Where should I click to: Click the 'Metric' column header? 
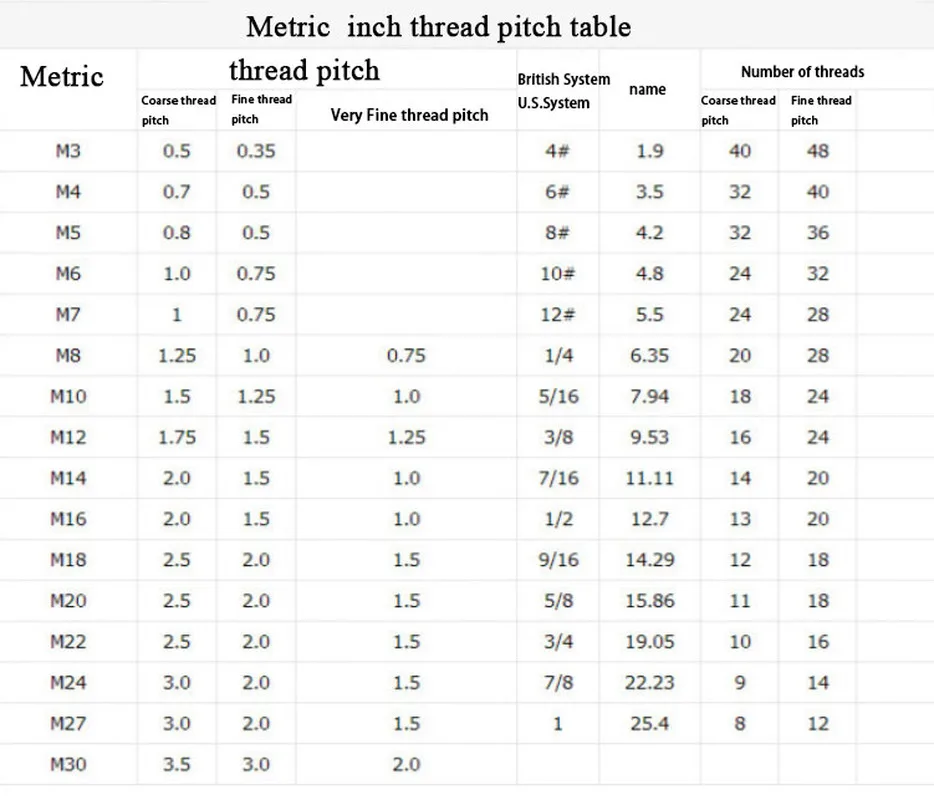[62, 76]
